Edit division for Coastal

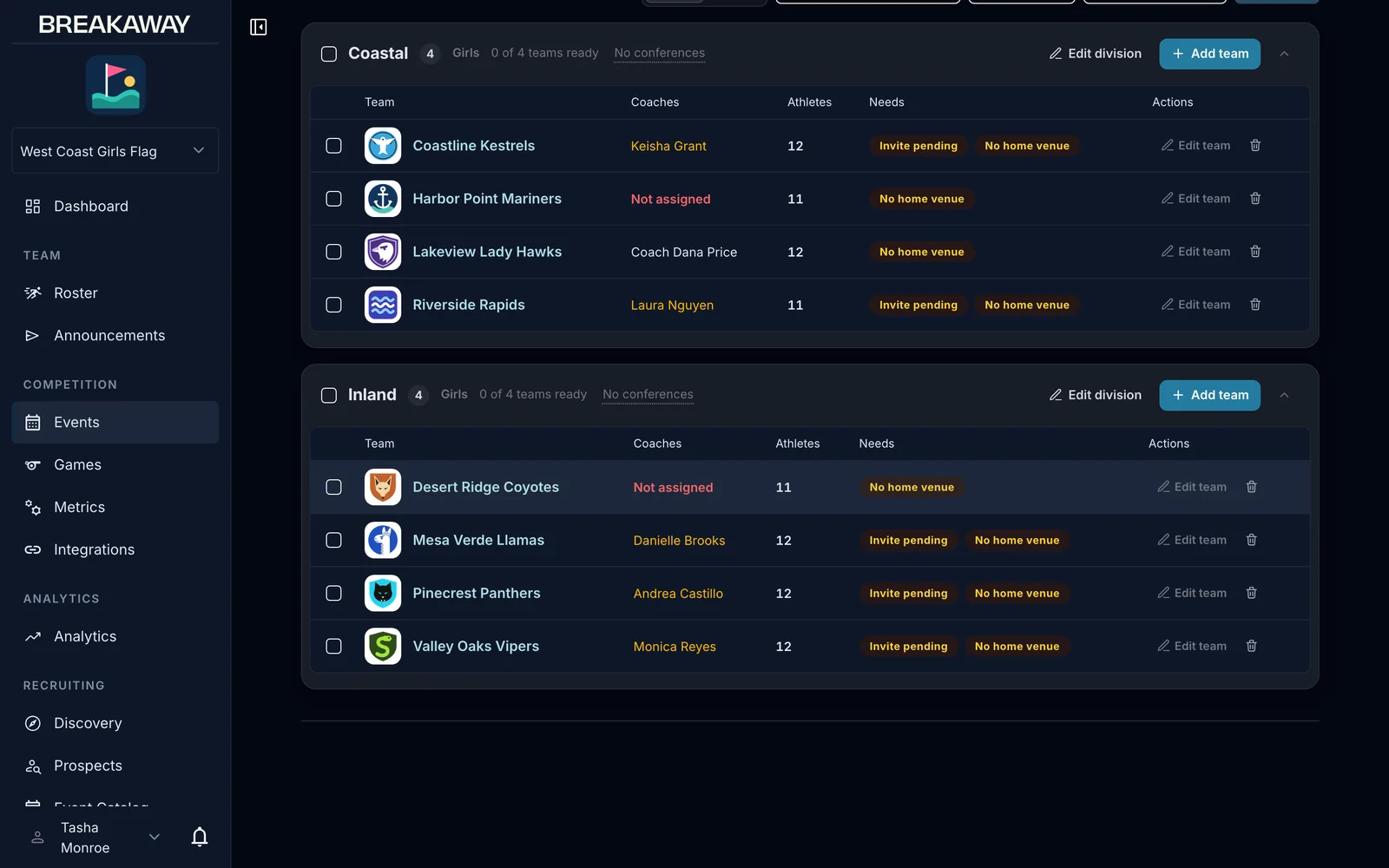(x=1096, y=54)
